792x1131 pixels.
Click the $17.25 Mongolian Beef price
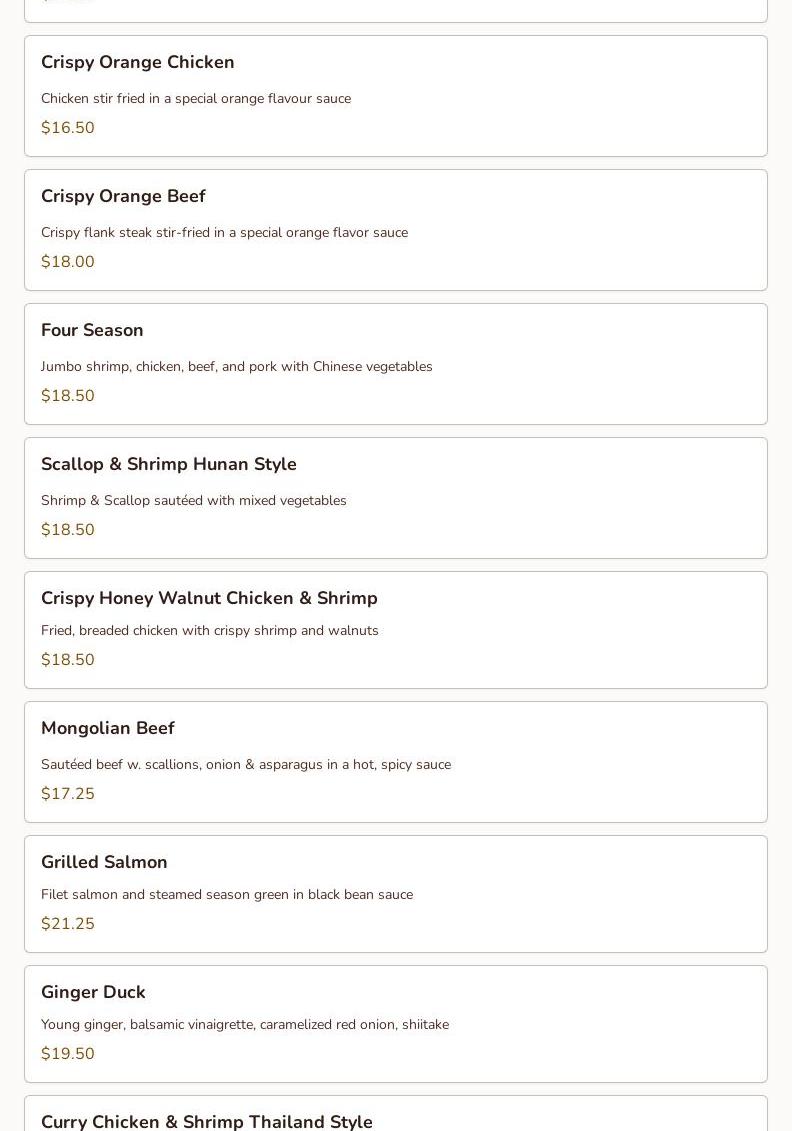[x=68, y=793]
